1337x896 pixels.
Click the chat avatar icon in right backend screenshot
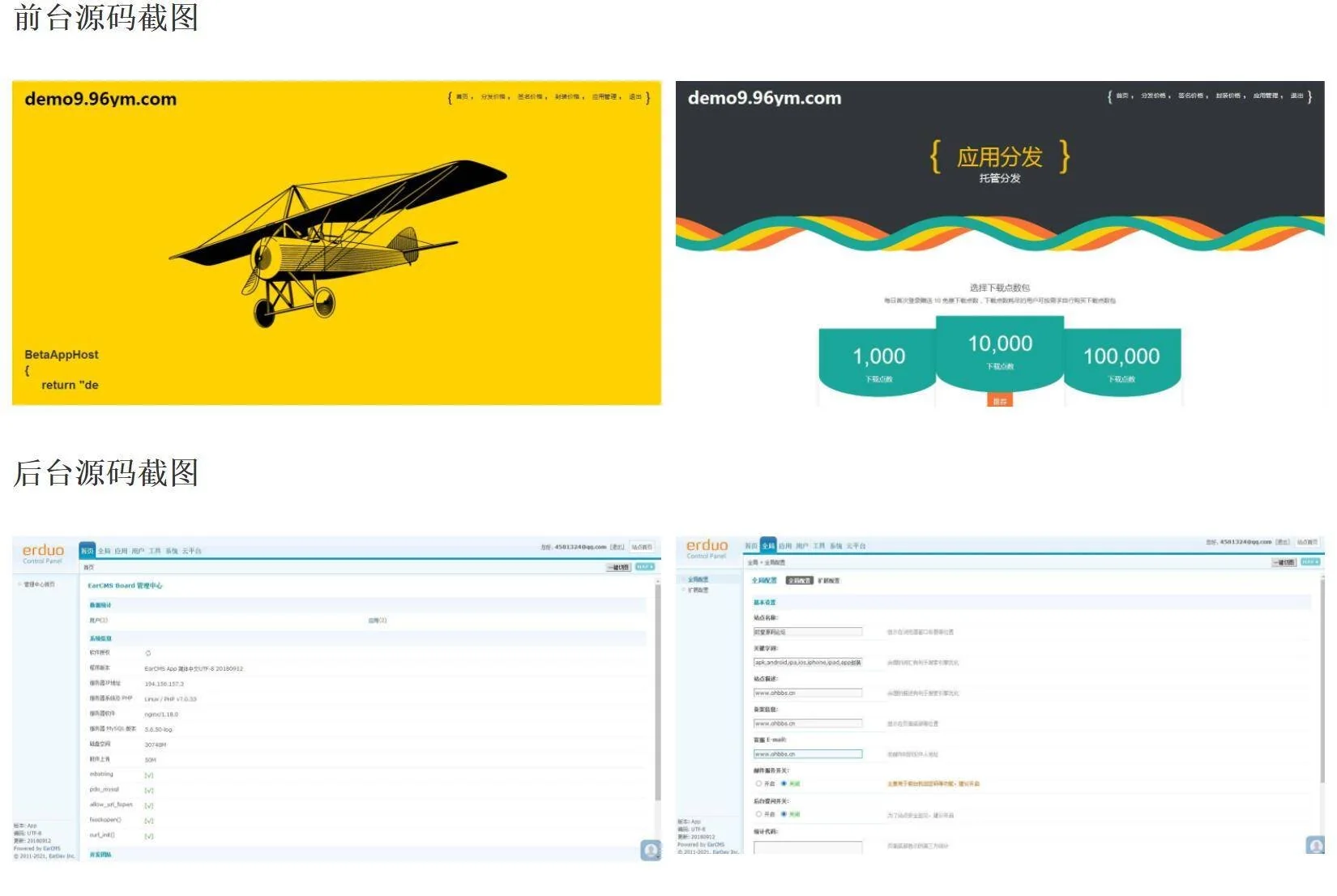pyautogui.click(x=1314, y=845)
